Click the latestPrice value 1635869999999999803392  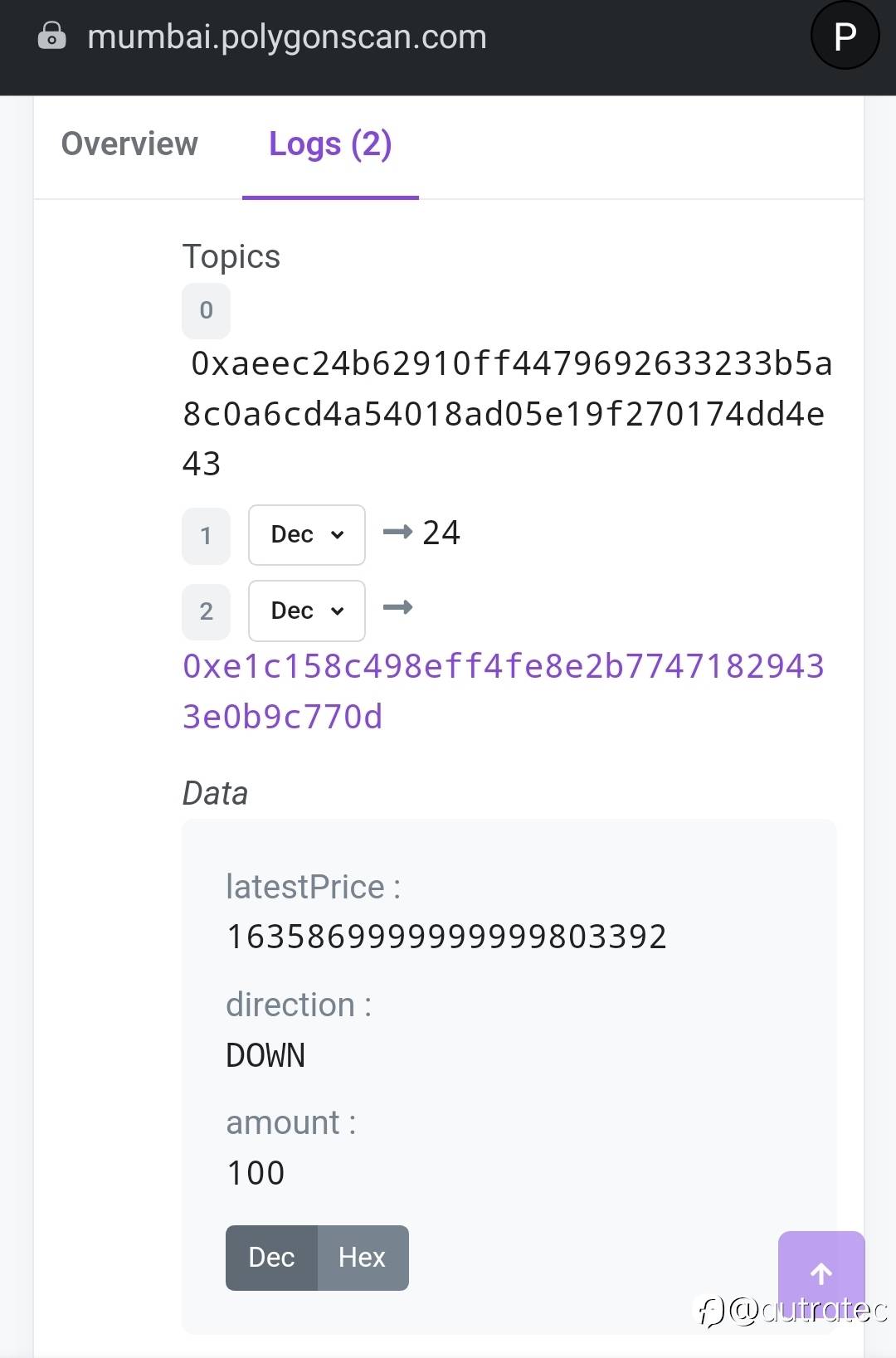point(446,937)
